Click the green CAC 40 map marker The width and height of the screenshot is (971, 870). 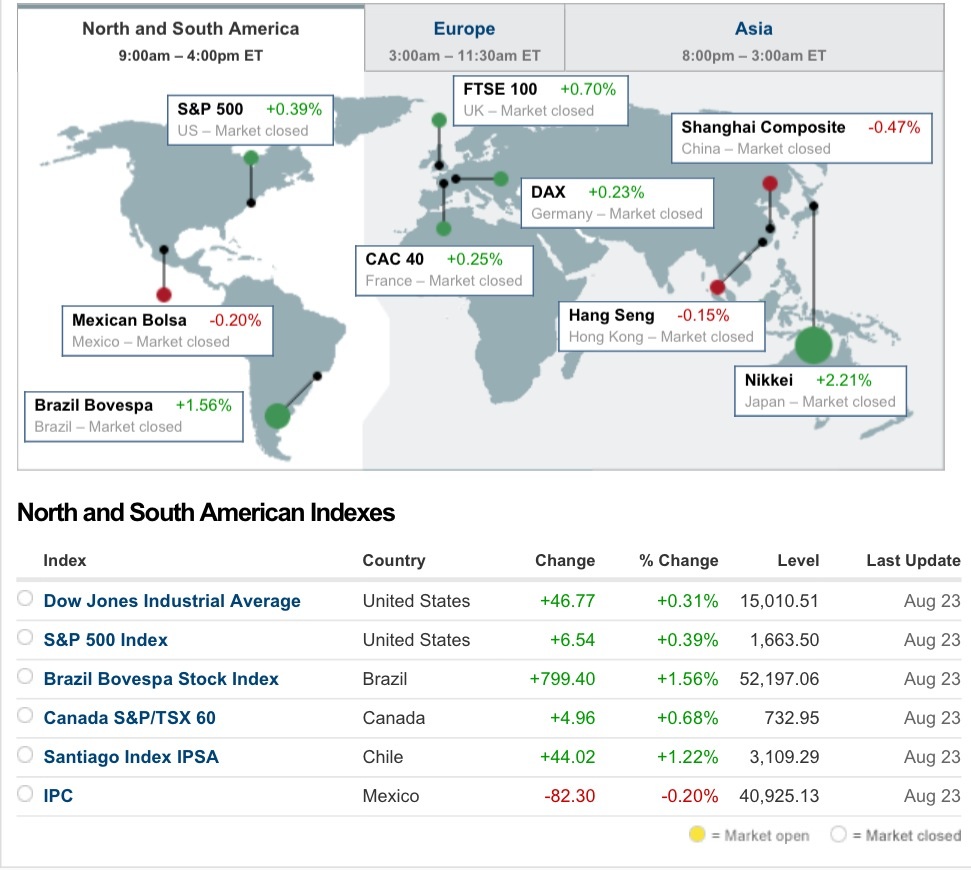[x=443, y=229]
